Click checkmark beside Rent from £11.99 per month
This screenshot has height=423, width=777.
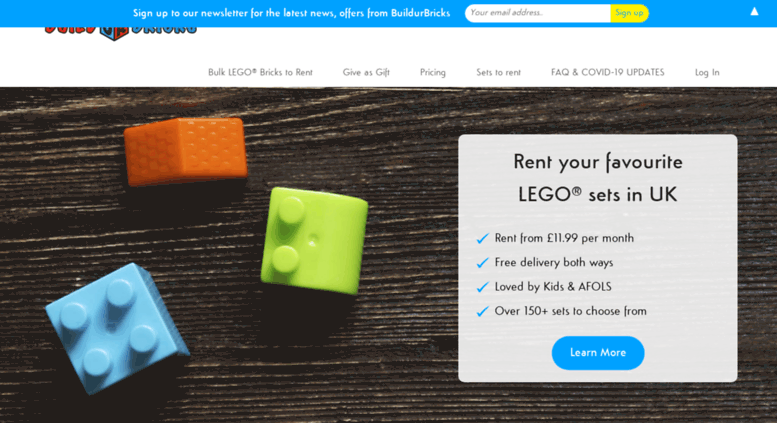coord(482,239)
